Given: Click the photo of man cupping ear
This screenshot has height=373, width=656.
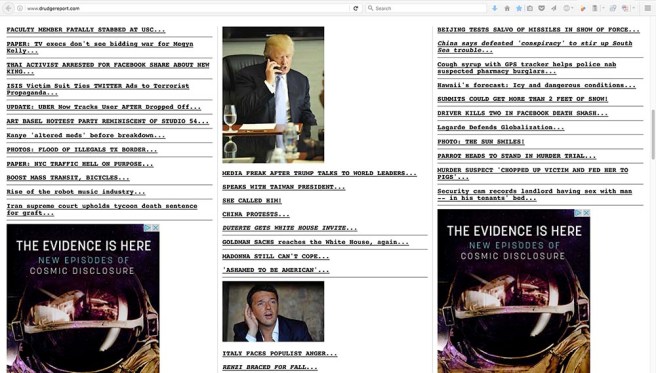Looking at the screenshot, I should pyautogui.click(x=273, y=312).
